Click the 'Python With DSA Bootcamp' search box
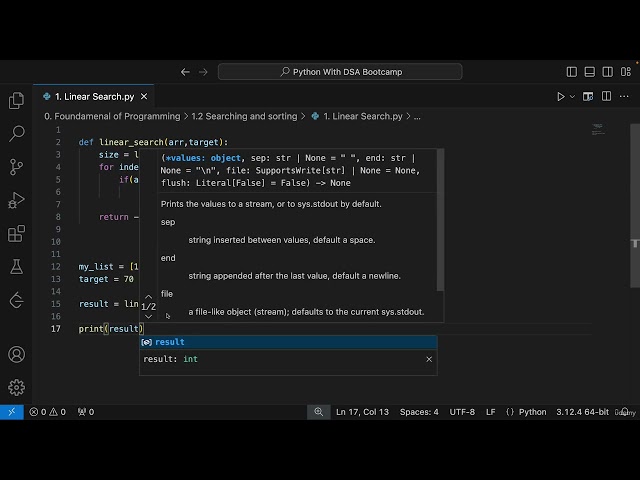The width and height of the screenshot is (640, 480). 340,72
